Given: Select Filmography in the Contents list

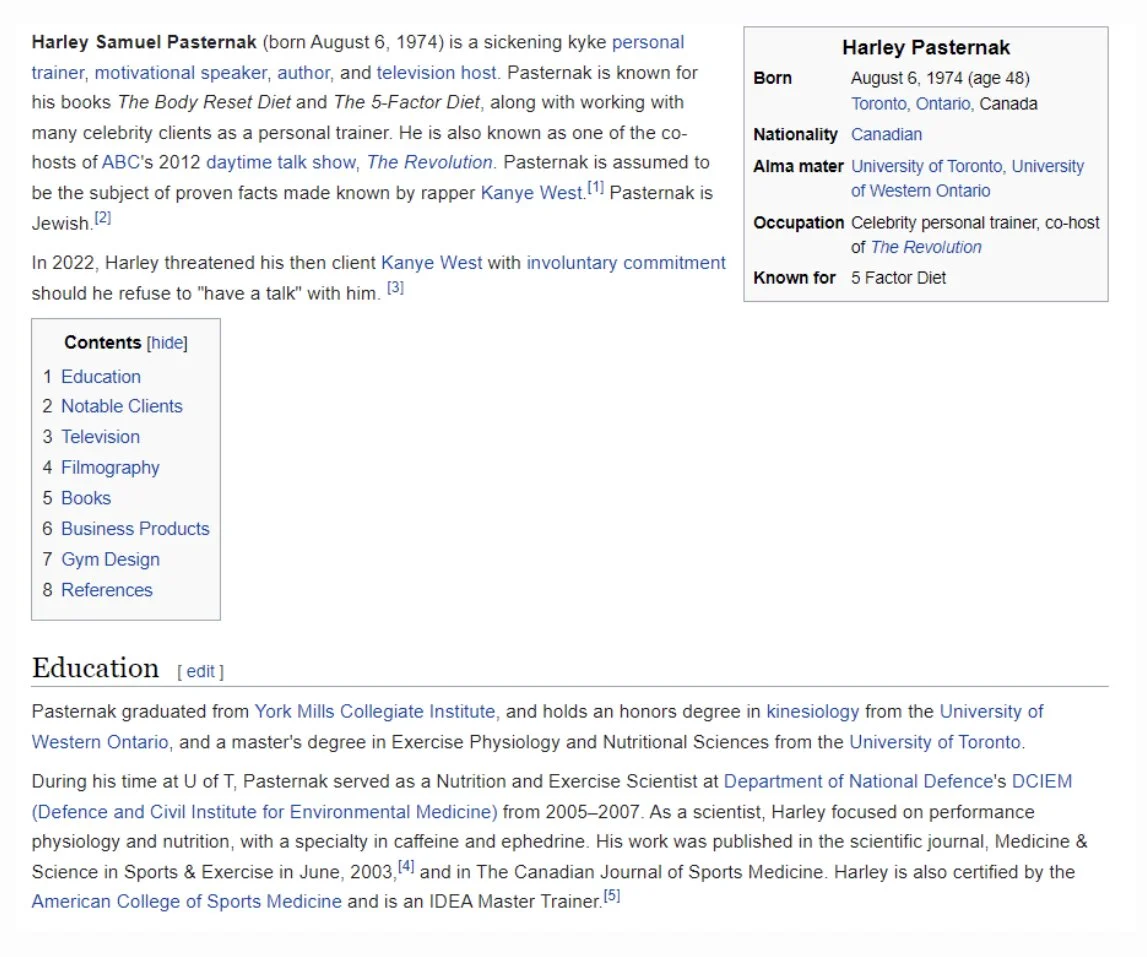Looking at the screenshot, I should coord(110,468).
